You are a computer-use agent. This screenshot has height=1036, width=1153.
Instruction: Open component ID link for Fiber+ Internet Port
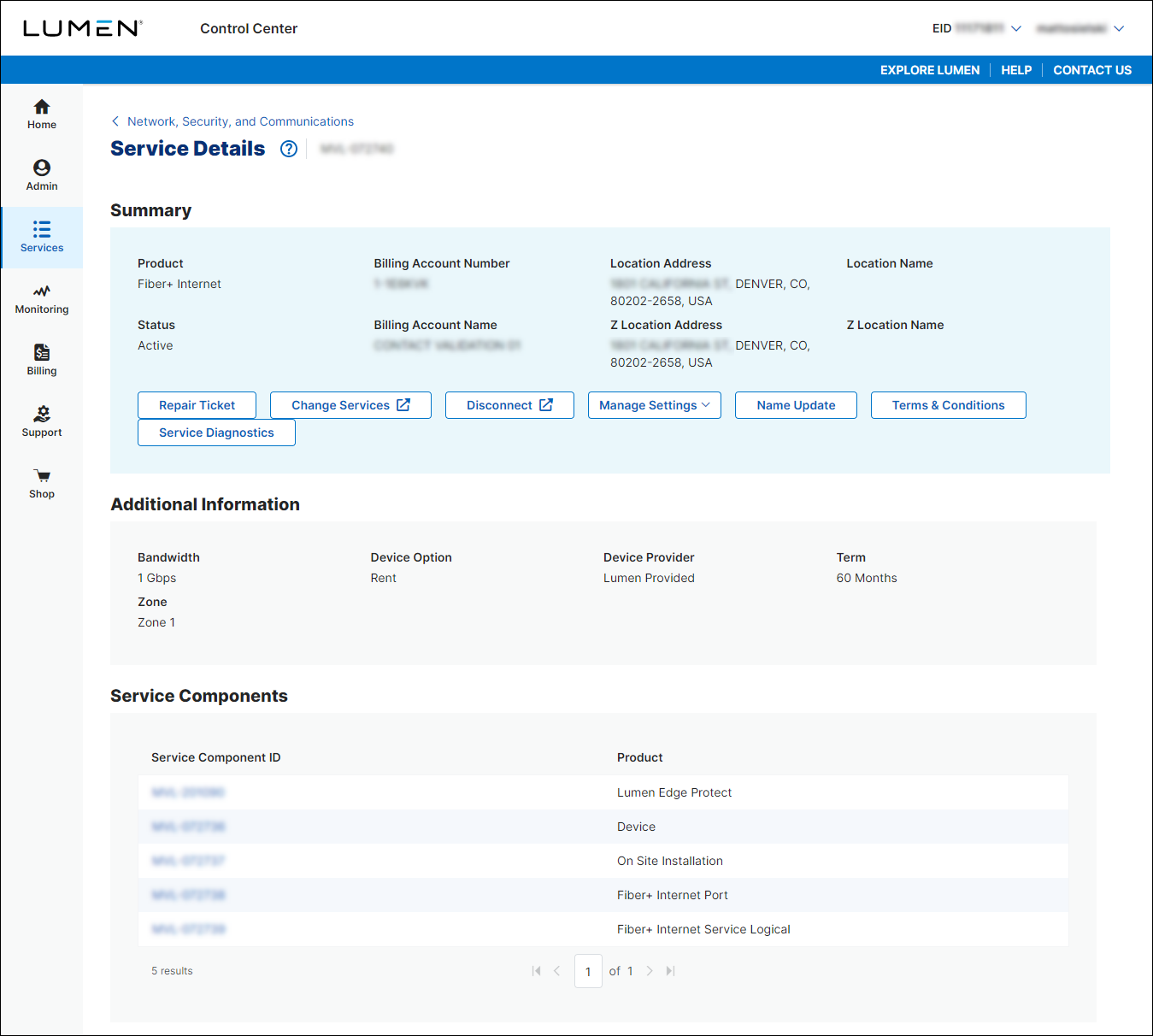point(188,895)
